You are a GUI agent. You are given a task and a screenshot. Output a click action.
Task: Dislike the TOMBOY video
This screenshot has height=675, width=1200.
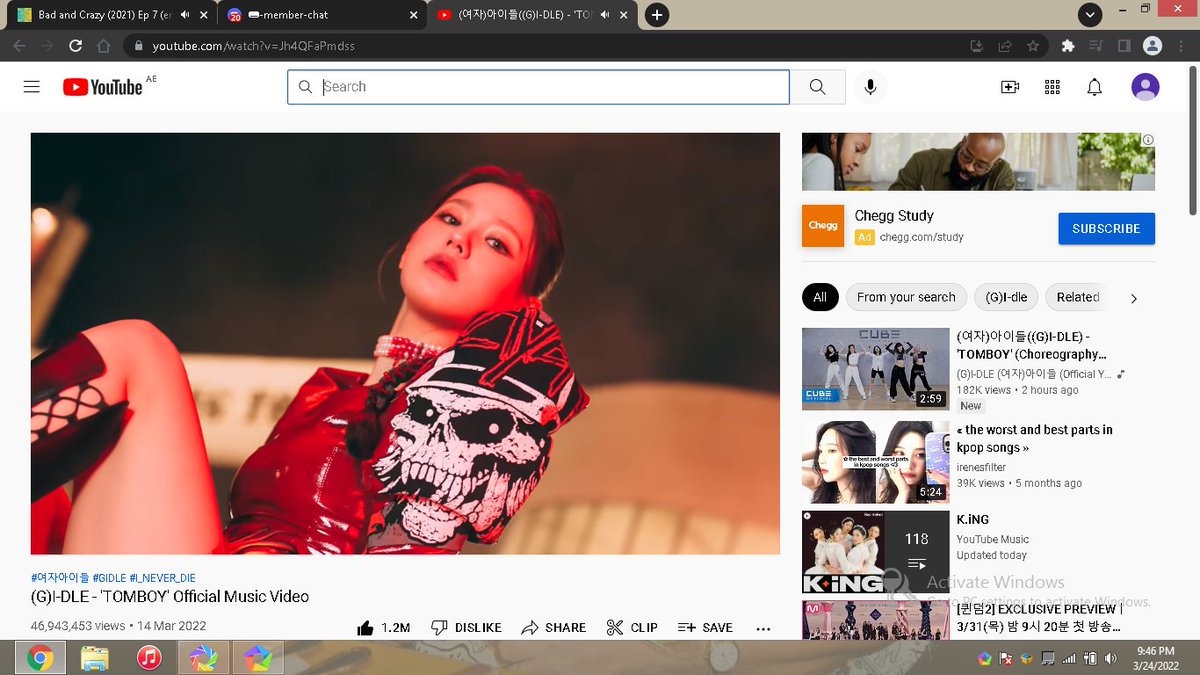pos(466,628)
